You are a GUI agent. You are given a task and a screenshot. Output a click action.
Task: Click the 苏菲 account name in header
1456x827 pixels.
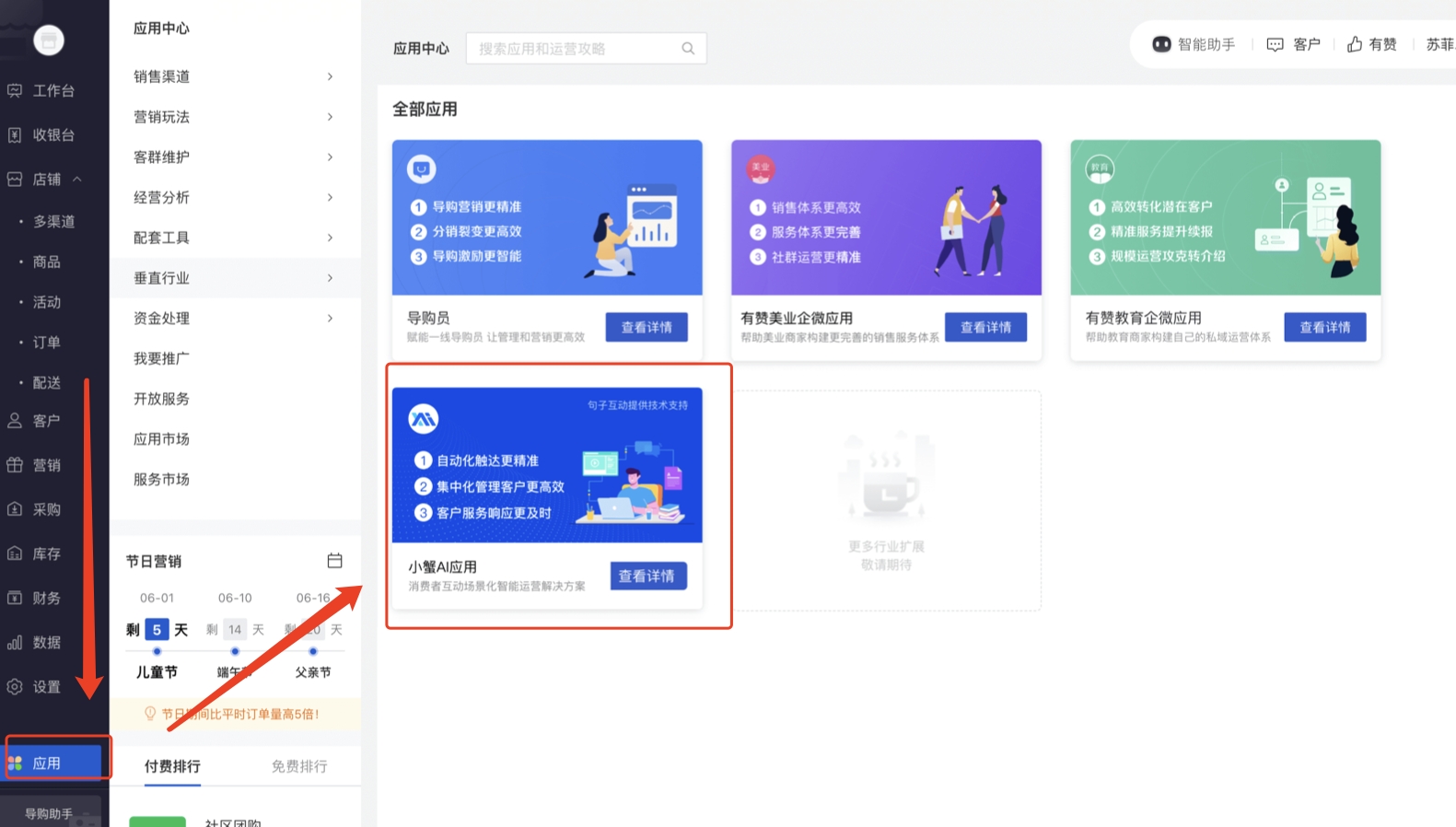click(x=1440, y=44)
